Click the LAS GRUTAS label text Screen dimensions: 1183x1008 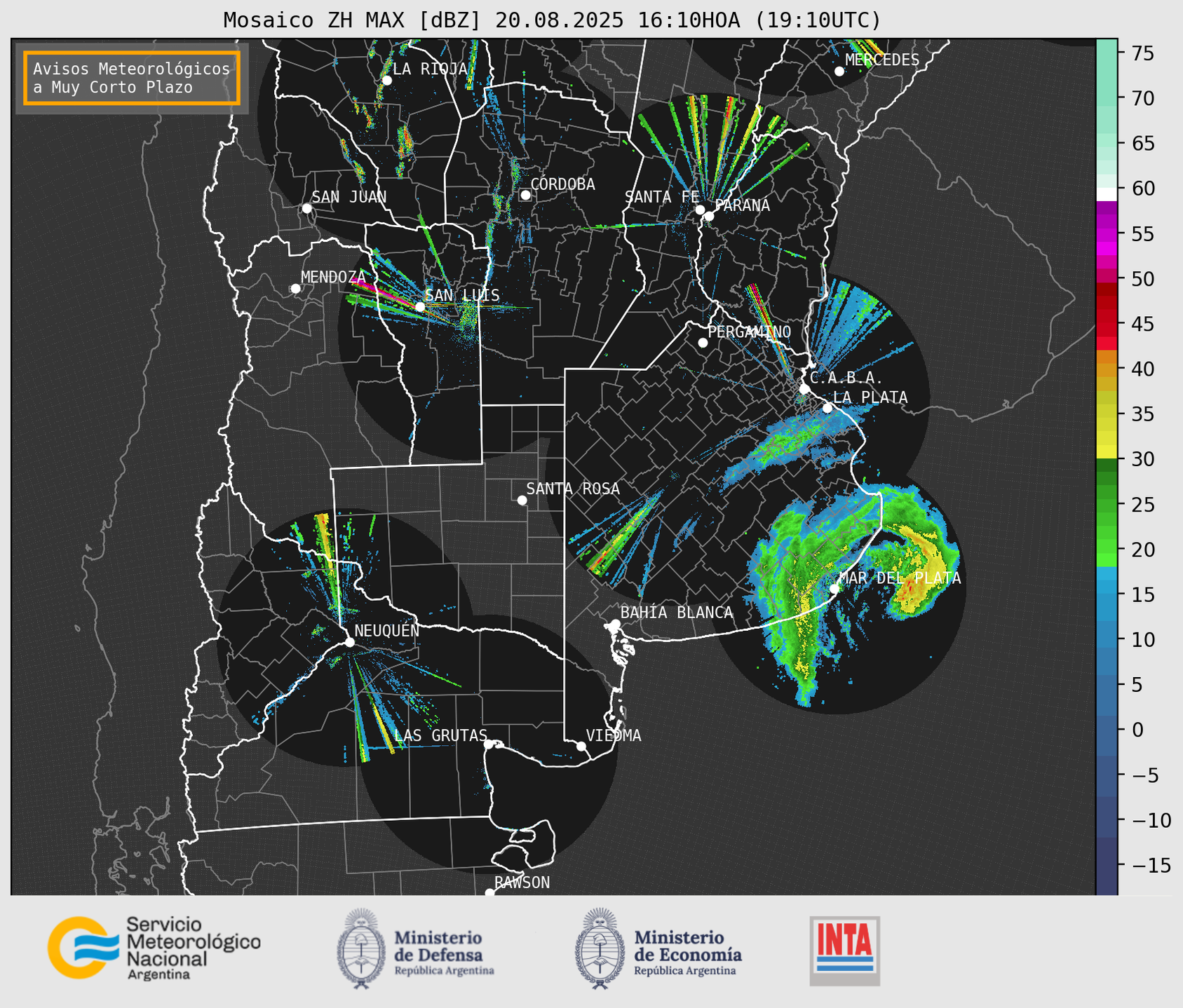coord(441,735)
